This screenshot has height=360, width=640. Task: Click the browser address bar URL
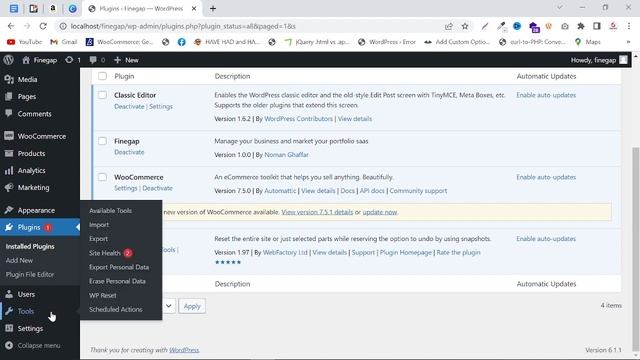tap(183, 26)
